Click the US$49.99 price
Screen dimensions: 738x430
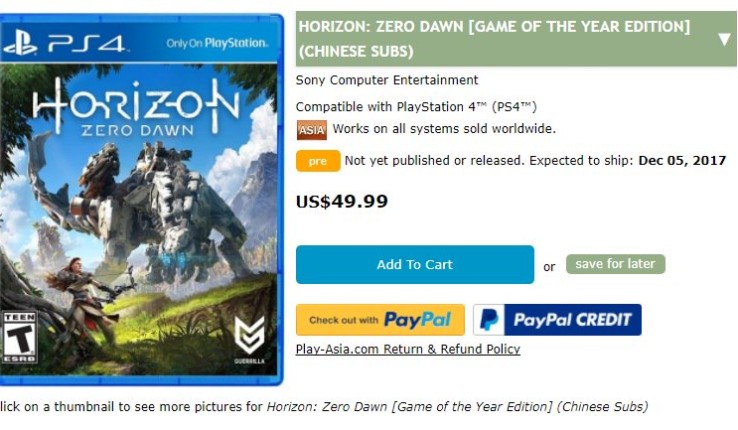tap(342, 202)
